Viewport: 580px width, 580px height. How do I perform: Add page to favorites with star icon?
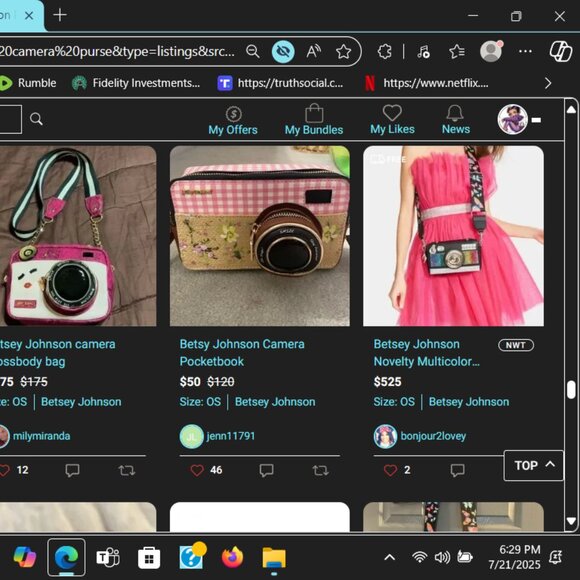[x=343, y=51]
